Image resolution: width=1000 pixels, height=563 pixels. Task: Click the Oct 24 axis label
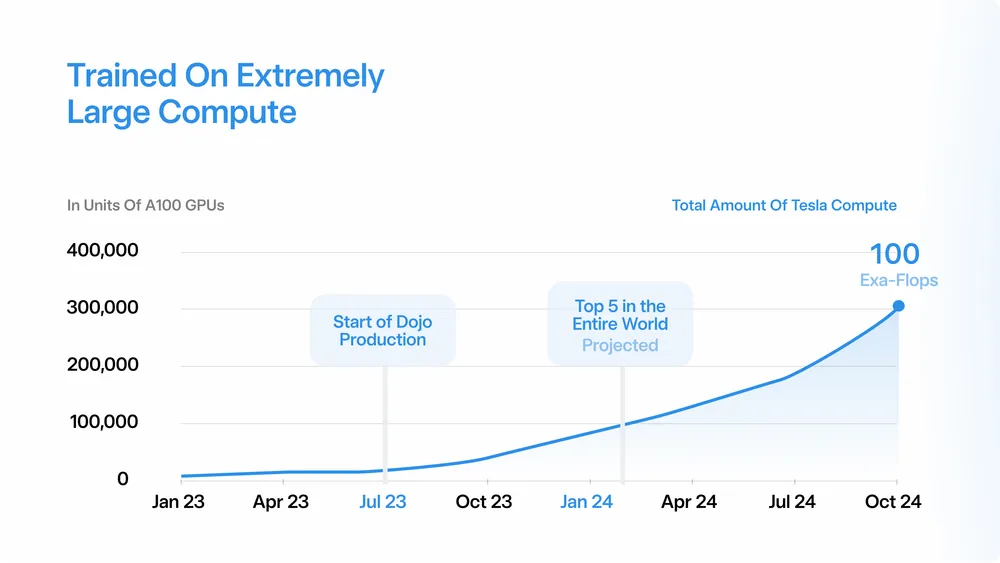point(893,502)
